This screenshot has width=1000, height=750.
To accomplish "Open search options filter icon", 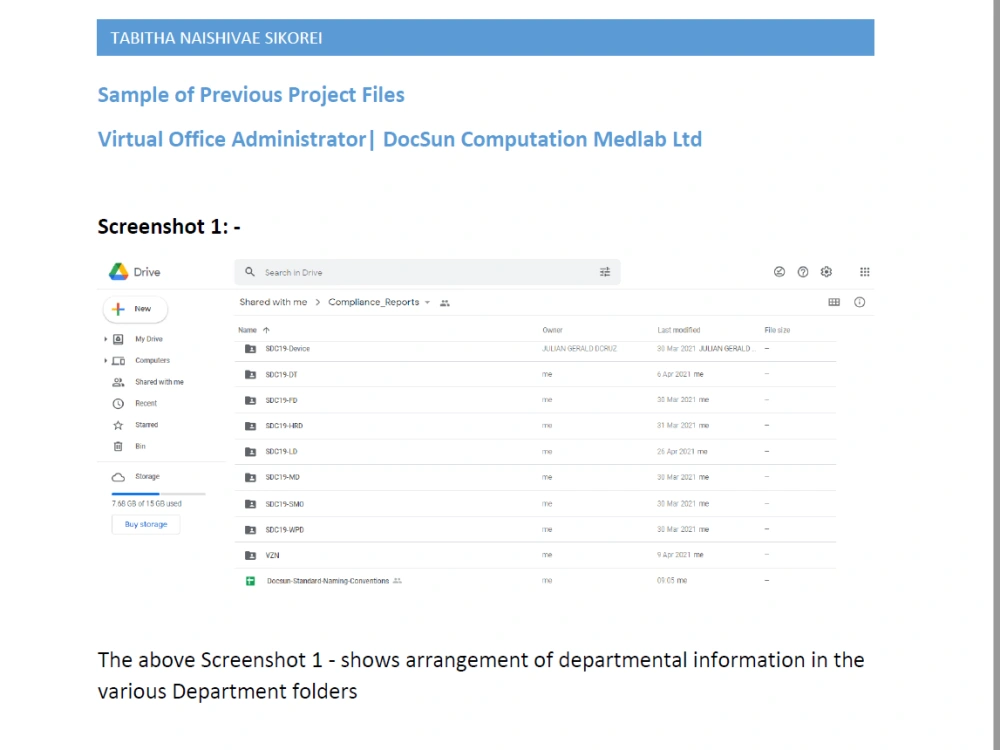I will click(605, 271).
